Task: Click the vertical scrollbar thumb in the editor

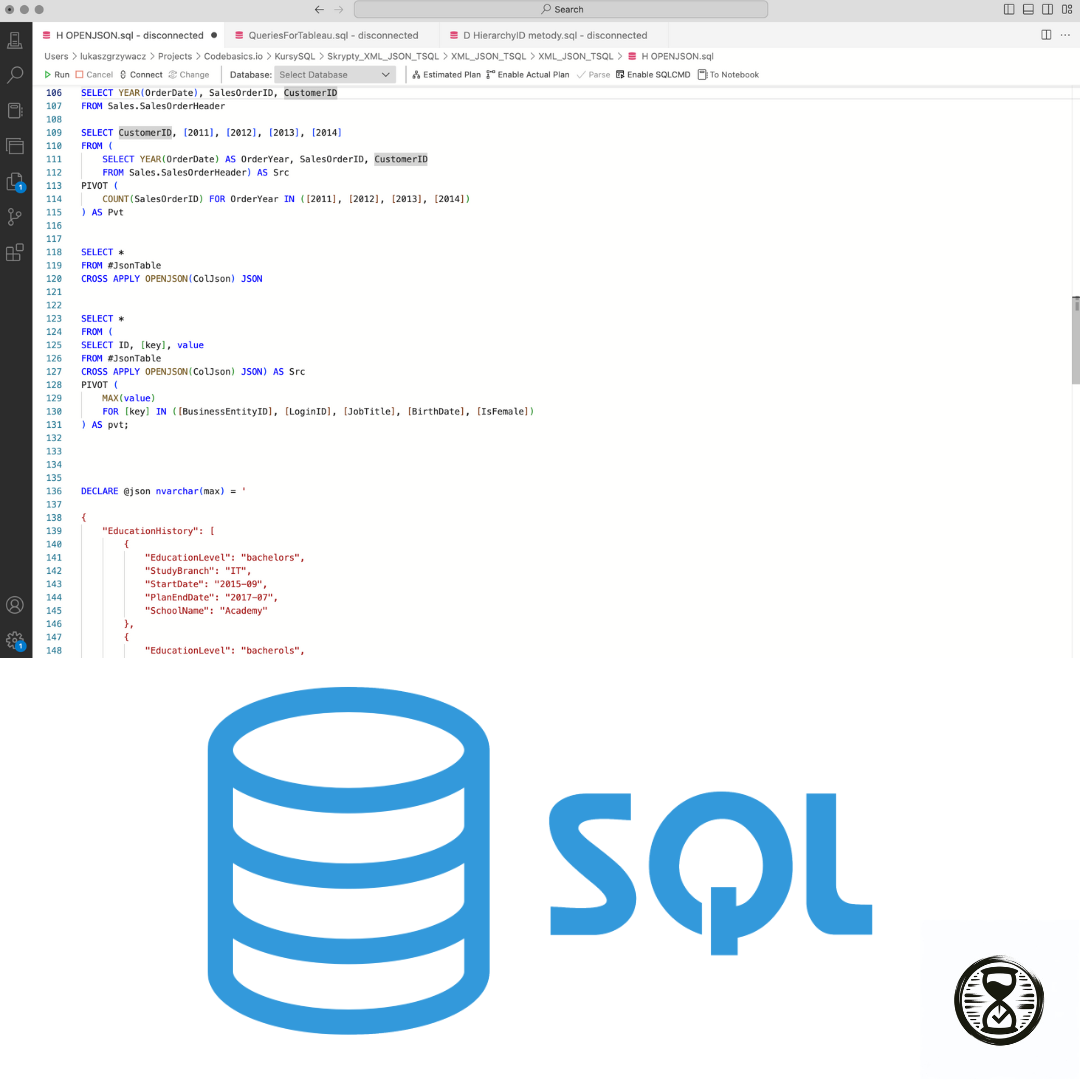Action: 1075,340
